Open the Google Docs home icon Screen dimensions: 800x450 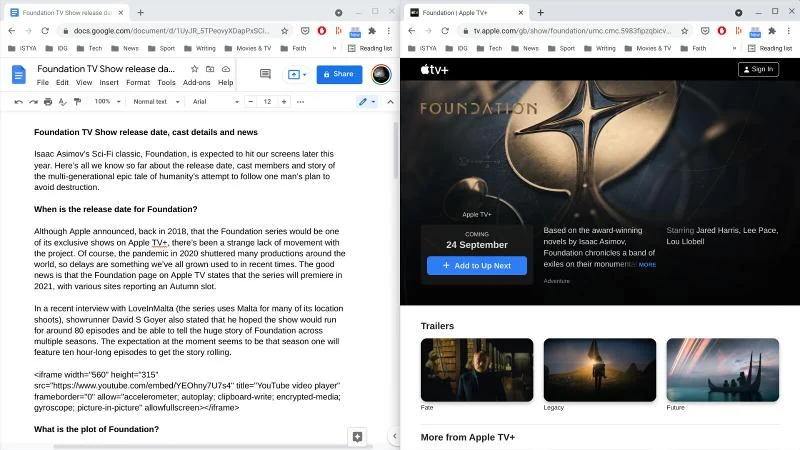18,75
